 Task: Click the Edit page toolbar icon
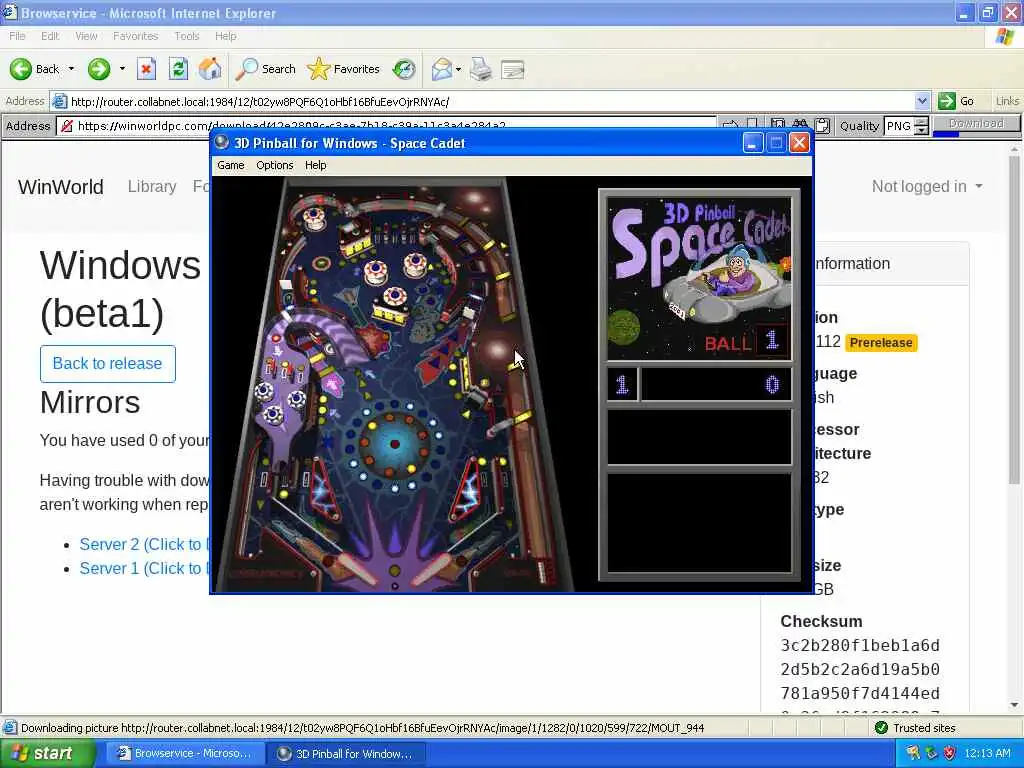pyautogui.click(x=513, y=69)
